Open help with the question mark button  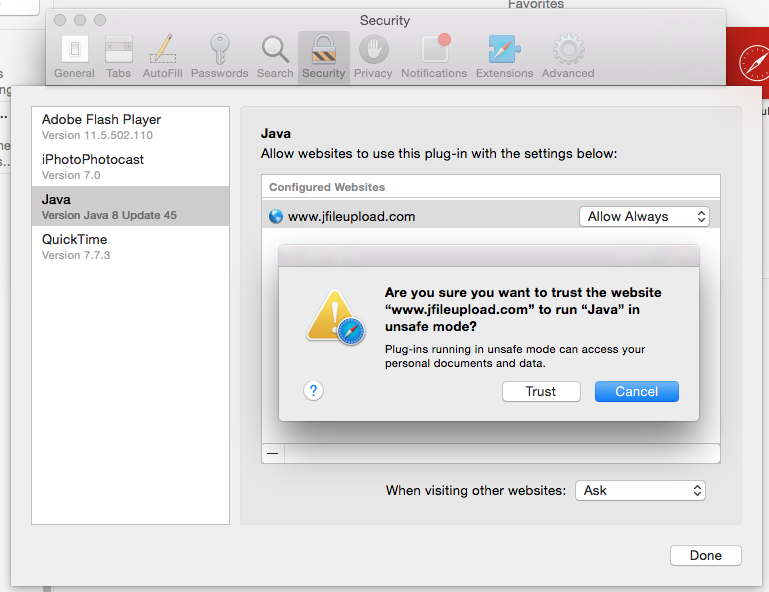tap(313, 391)
